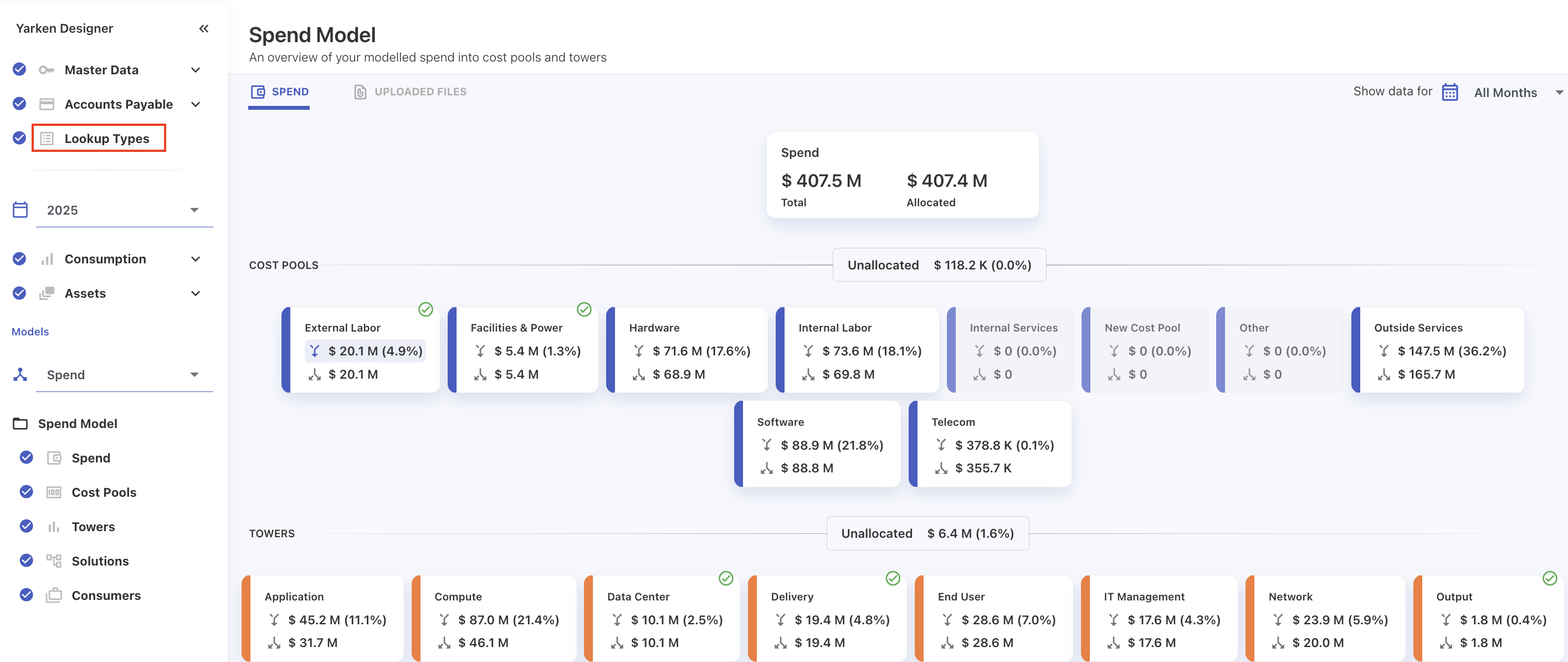Click the Consumption bar chart icon
The width and height of the screenshot is (1568, 662).
(x=46, y=259)
